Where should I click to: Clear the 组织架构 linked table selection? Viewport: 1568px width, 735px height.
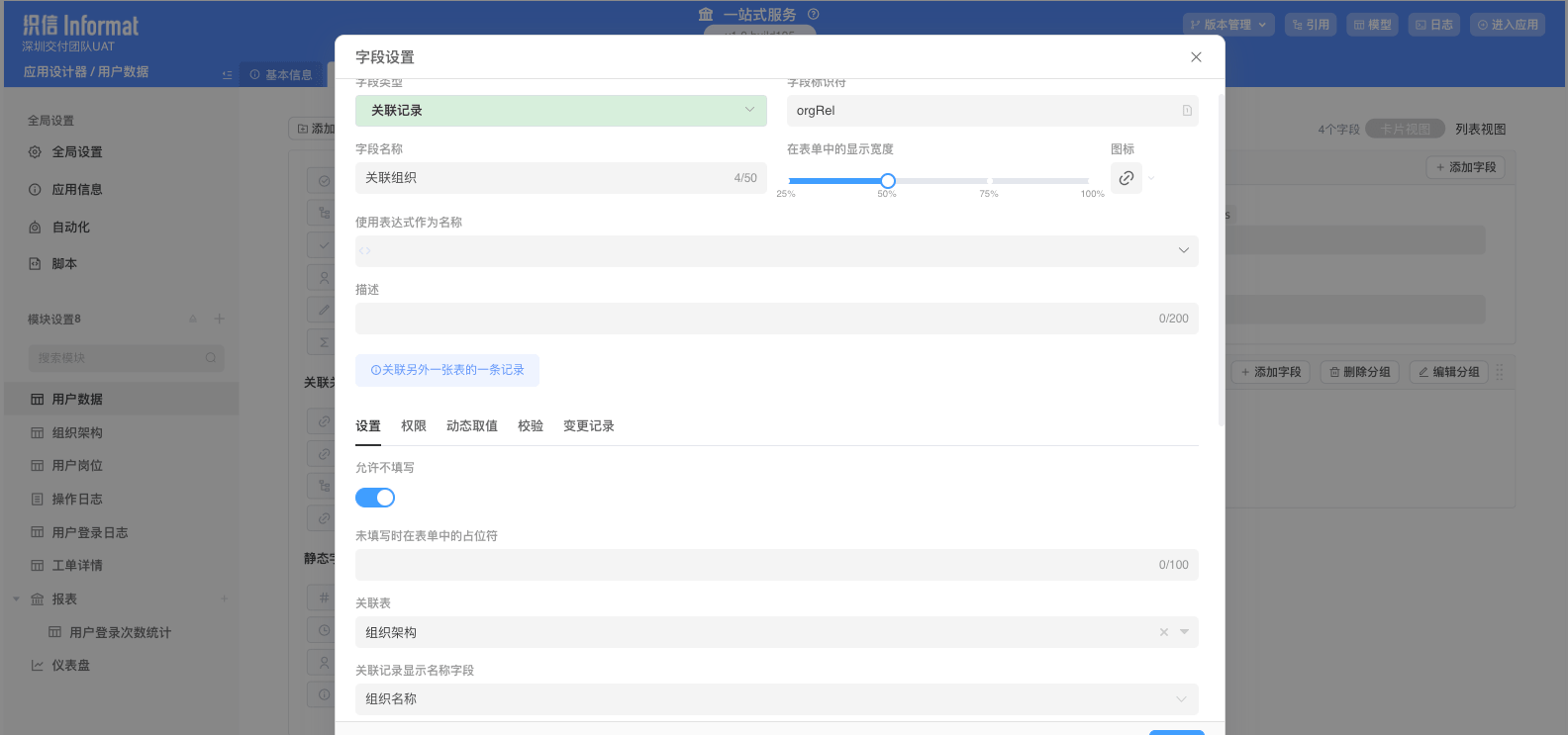point(1164,632)
